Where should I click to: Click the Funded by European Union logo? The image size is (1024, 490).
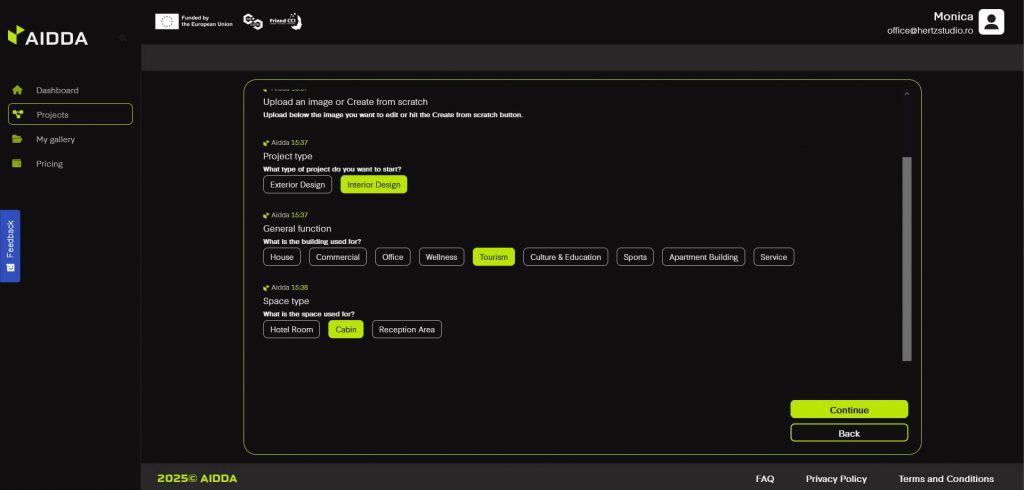tap(195, 21)
